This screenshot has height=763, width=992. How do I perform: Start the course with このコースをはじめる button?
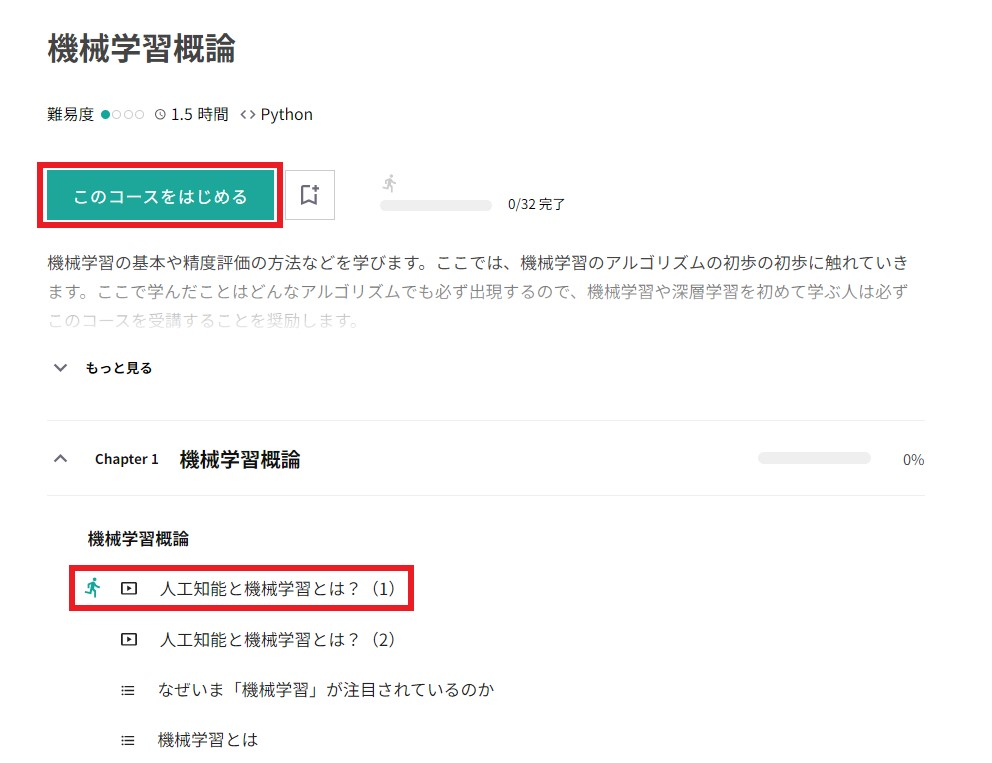(160, 195)
